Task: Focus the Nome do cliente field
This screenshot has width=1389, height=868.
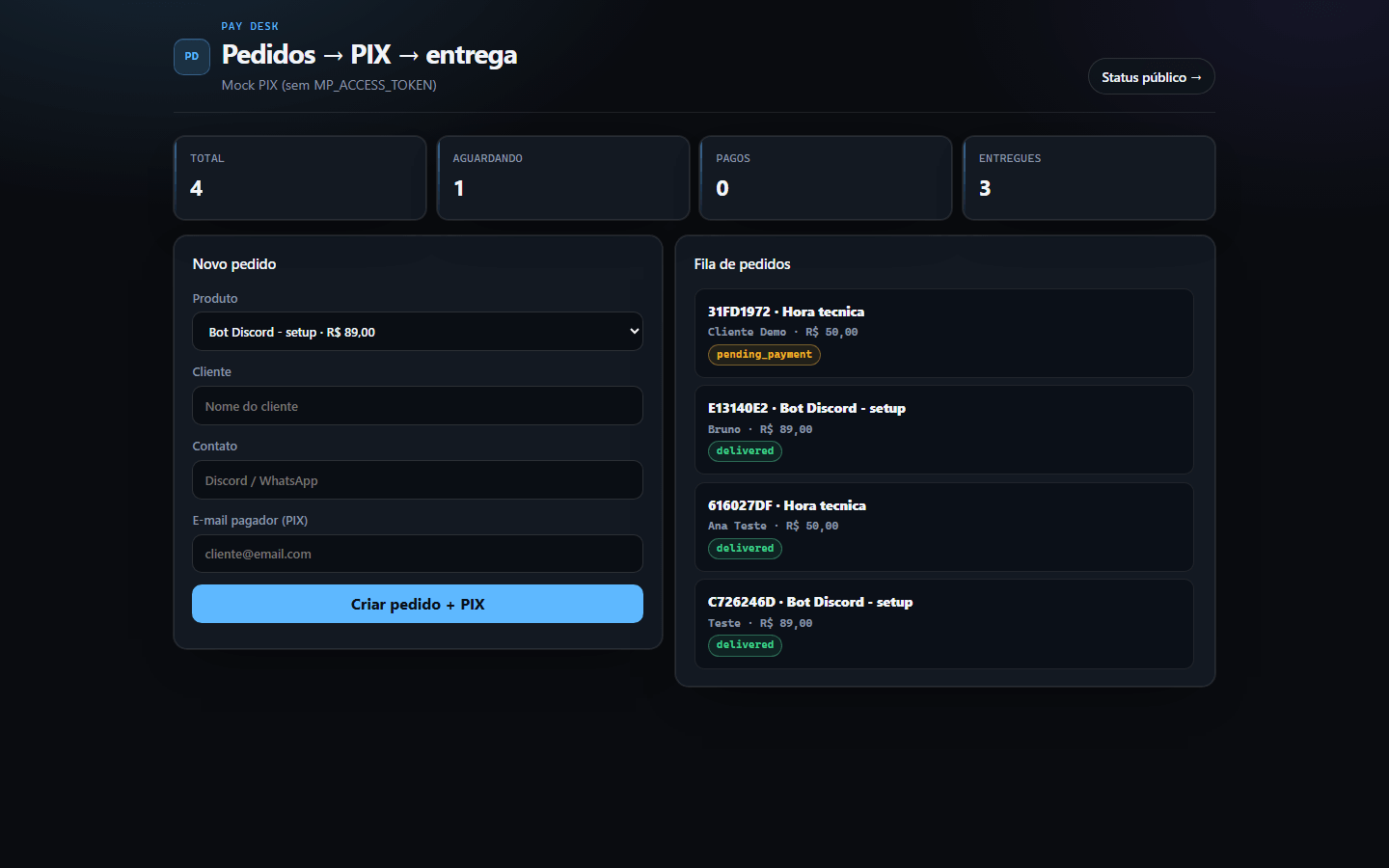Action: [x=418, y=406]
